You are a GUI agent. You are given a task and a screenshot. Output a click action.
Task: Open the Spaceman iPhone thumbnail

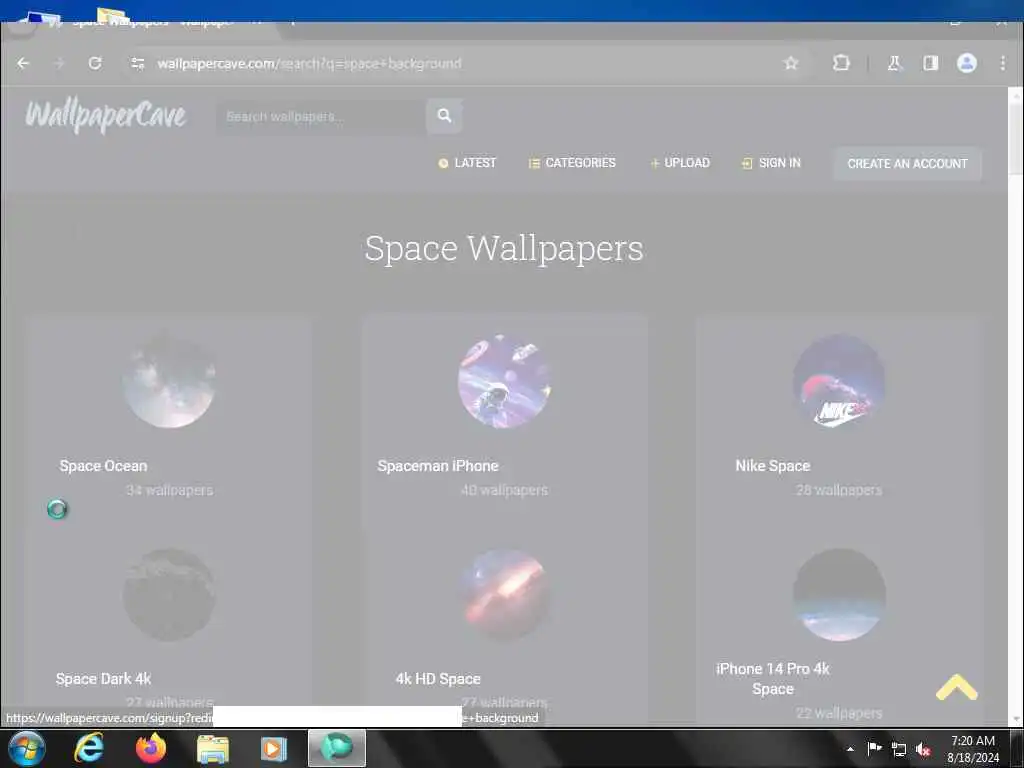504,381
